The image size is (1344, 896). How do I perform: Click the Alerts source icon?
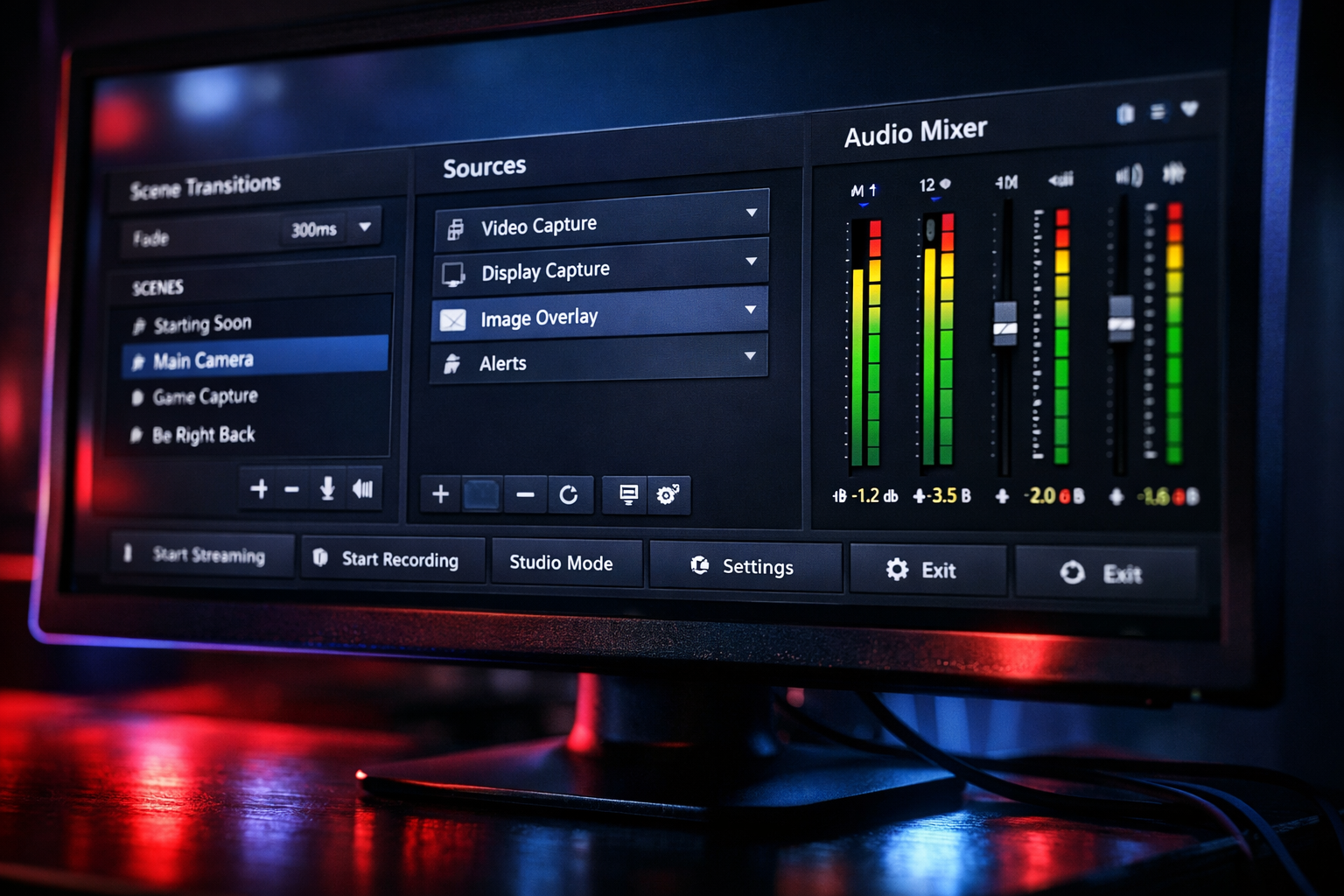tap(451, 364)
